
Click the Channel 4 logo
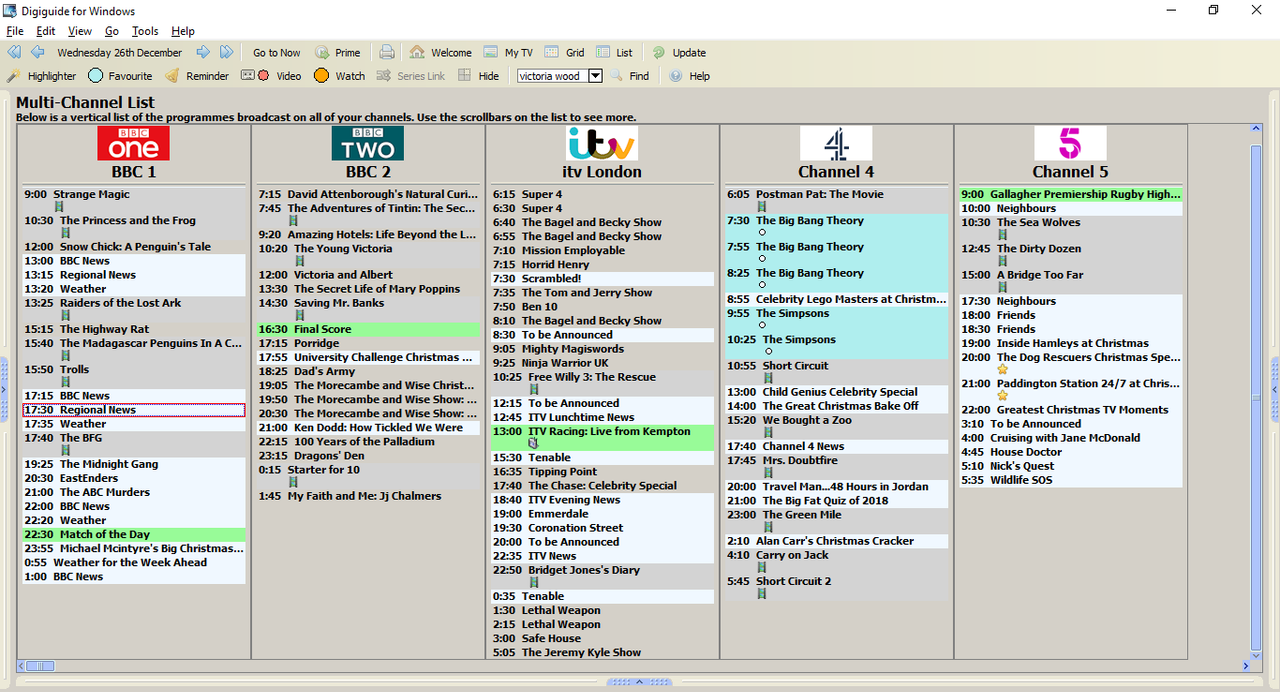[x=836, y=143]
